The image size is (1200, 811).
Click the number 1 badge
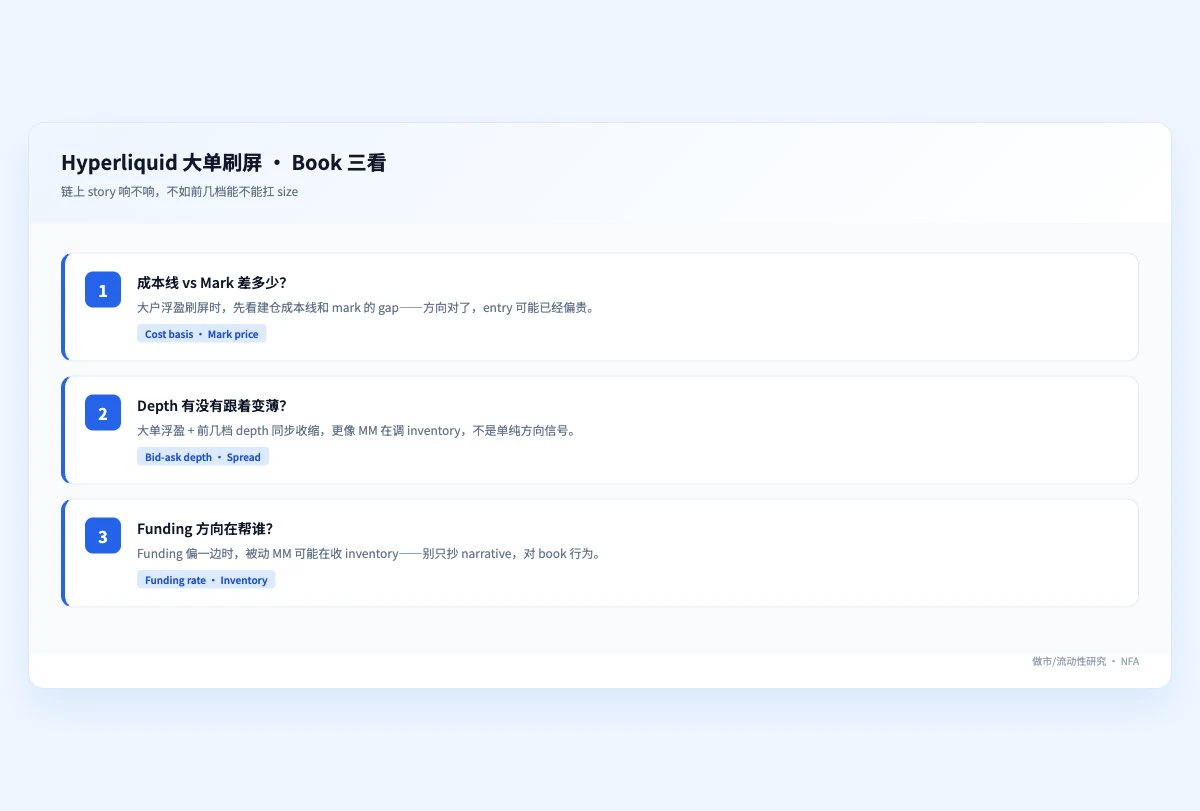click(103, 291)
